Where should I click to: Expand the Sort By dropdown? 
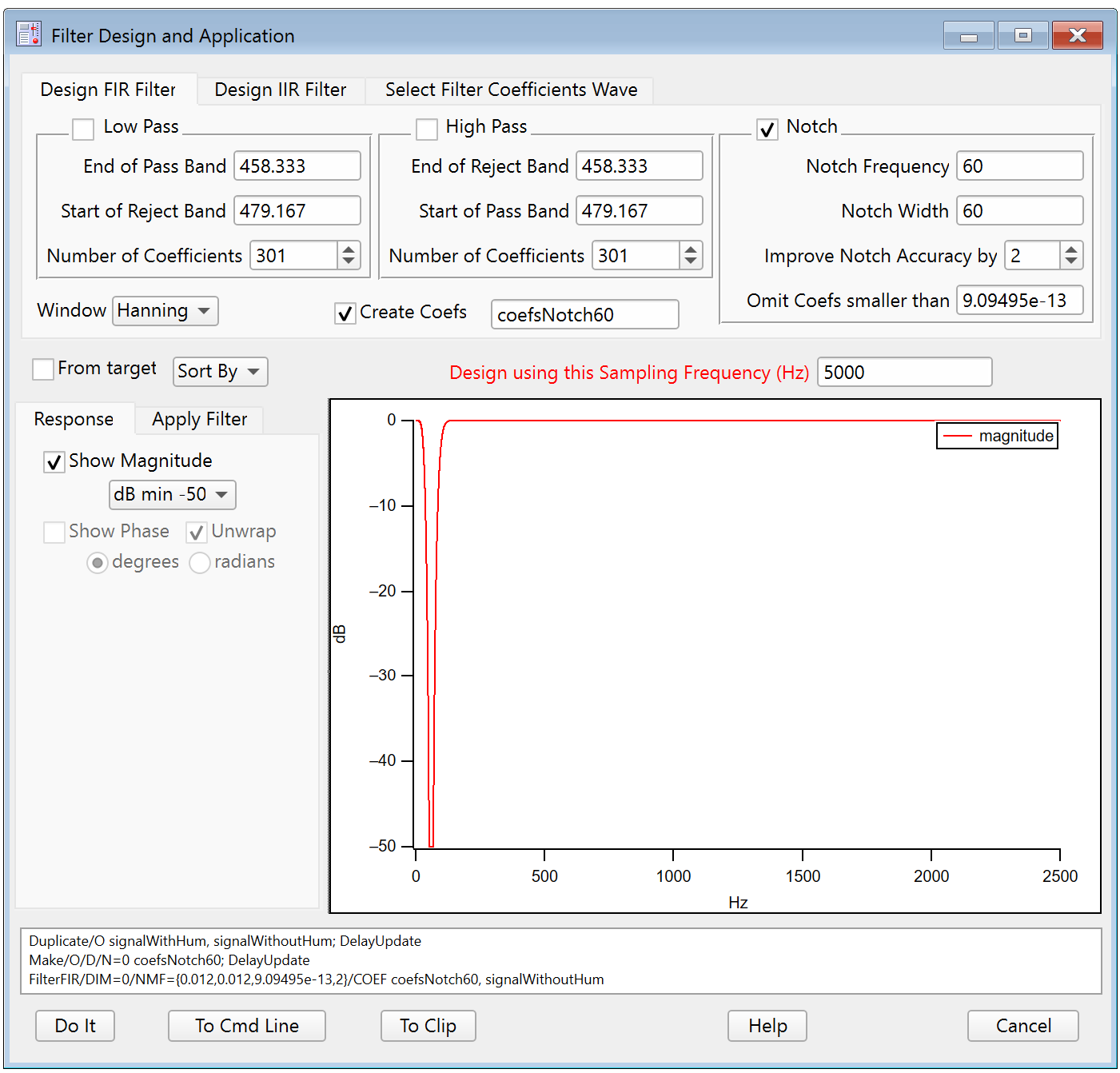point(220,372)
